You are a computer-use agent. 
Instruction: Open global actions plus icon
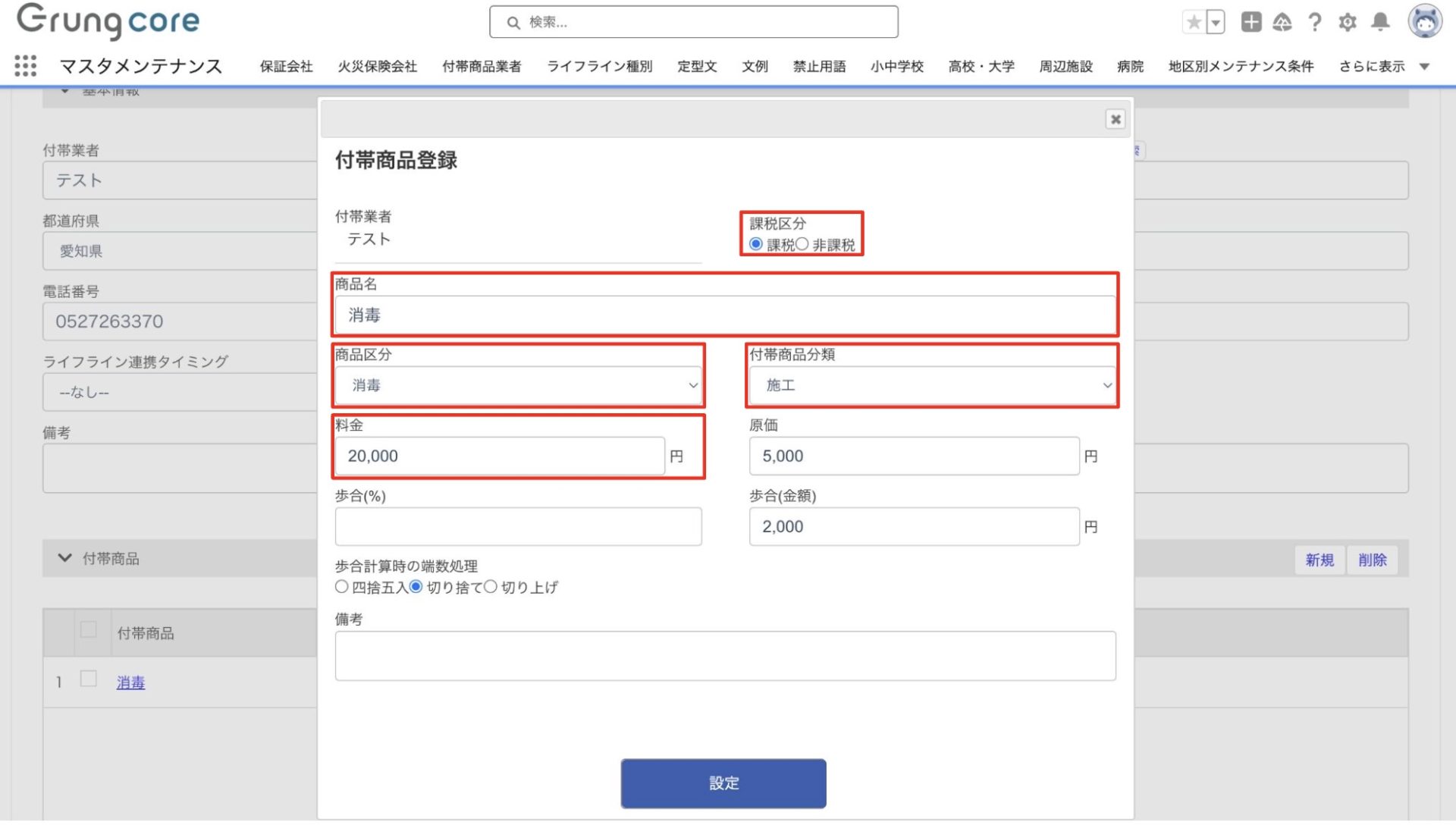[1250, 22]
